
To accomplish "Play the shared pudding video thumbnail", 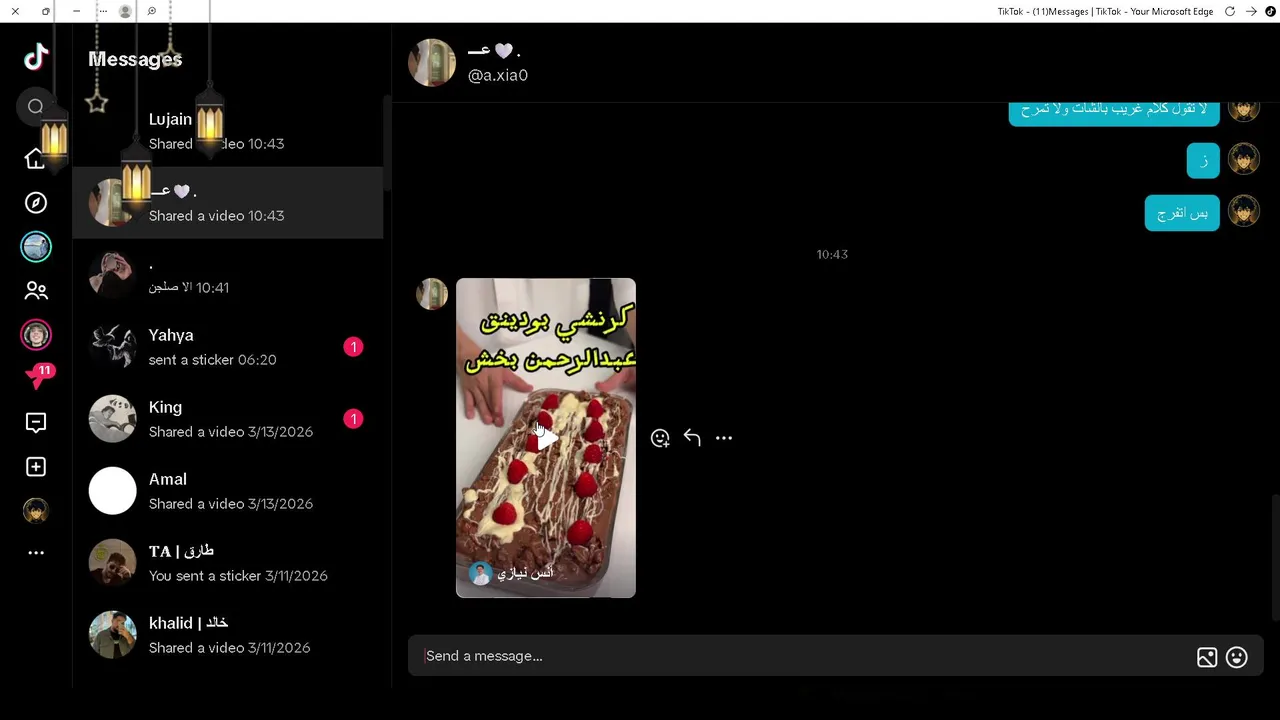I will click(x=546, y=438).
